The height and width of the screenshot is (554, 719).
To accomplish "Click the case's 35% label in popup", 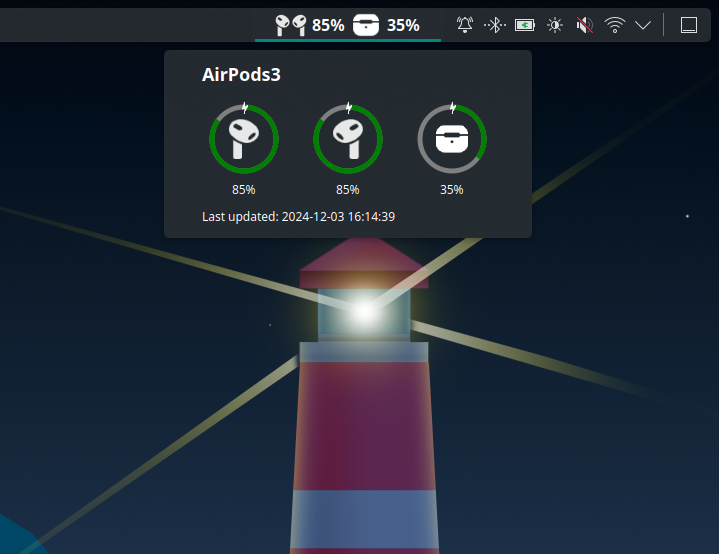I will point(452,190).
